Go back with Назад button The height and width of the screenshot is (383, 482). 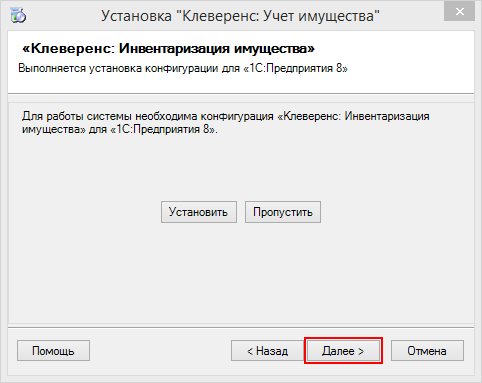pyautogui.click(x=267, y=350)
